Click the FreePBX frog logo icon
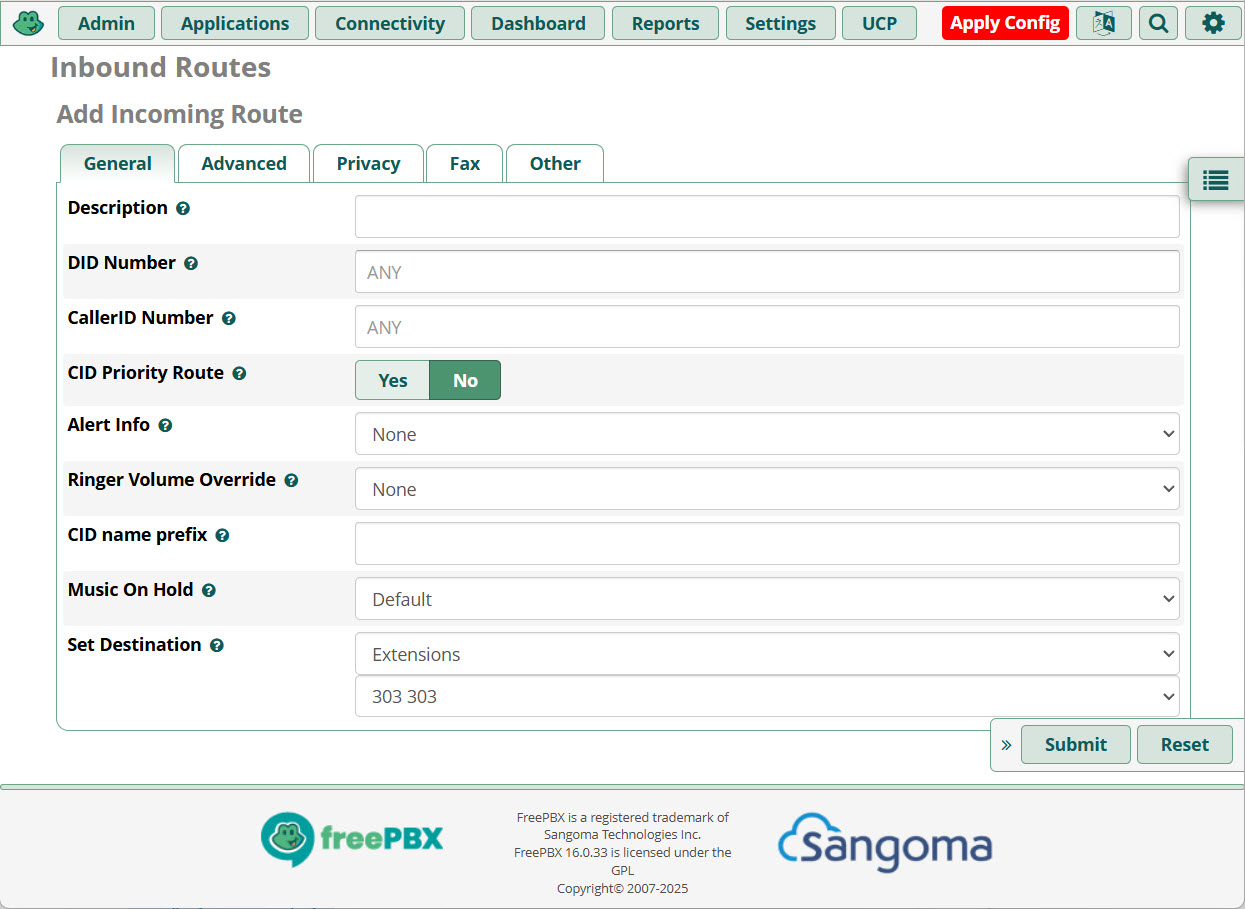This screenshot has width=1245, height=909. 28,22
